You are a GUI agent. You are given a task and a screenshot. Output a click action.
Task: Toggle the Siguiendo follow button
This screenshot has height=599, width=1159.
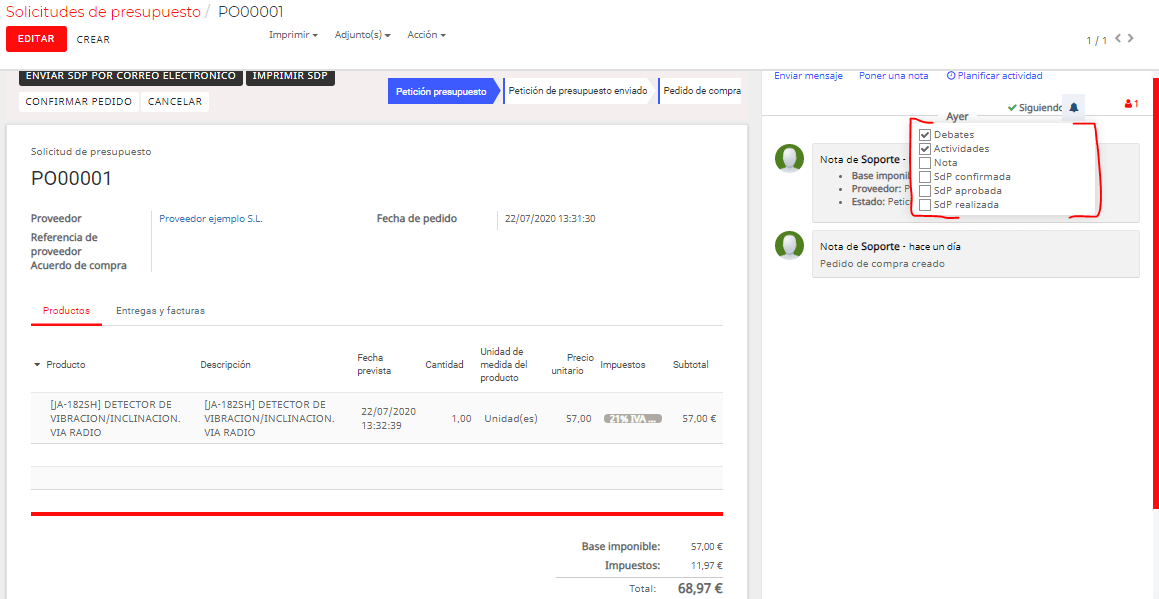1035,107
